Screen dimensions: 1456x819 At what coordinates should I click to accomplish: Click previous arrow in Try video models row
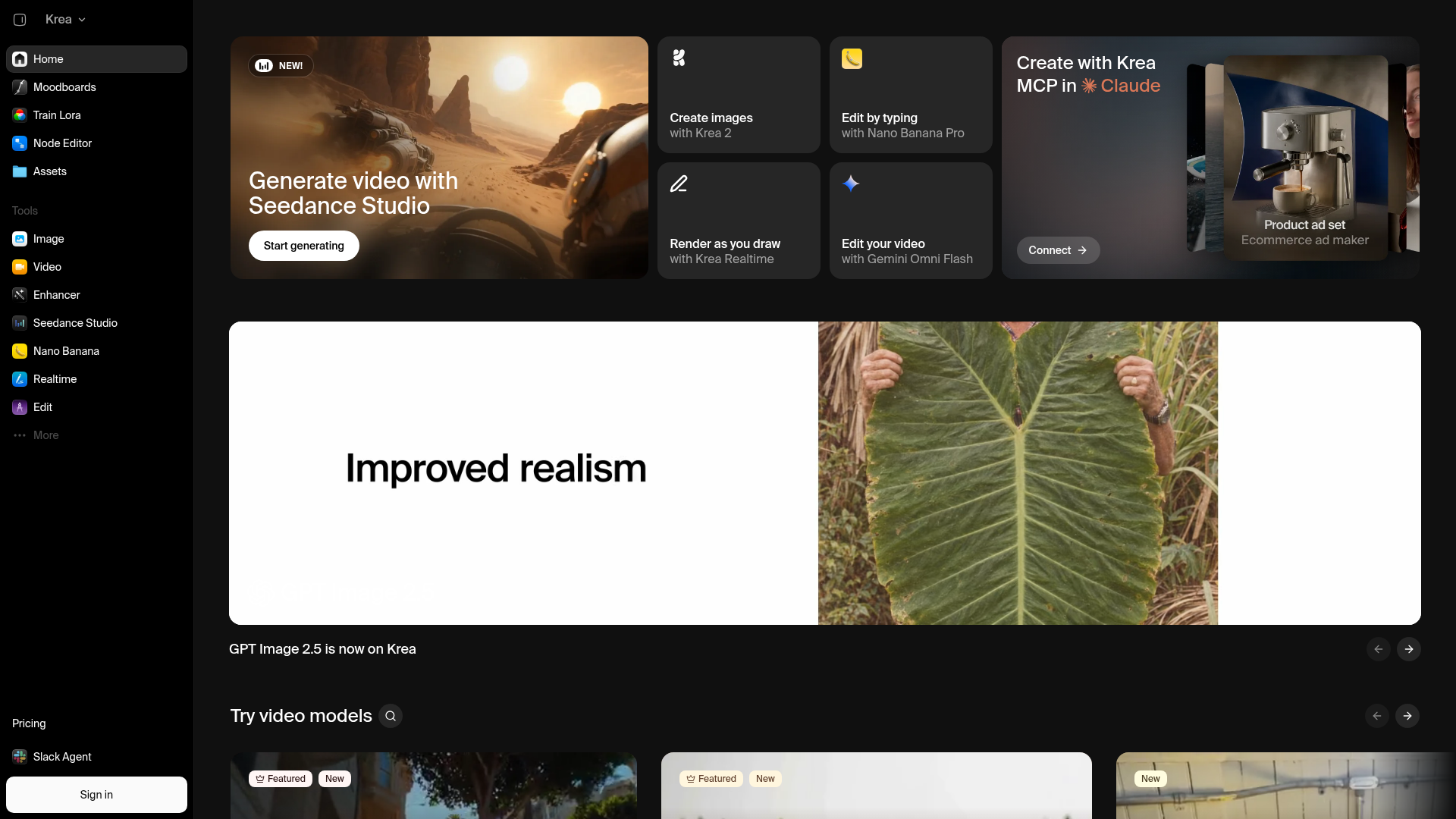1377,716
